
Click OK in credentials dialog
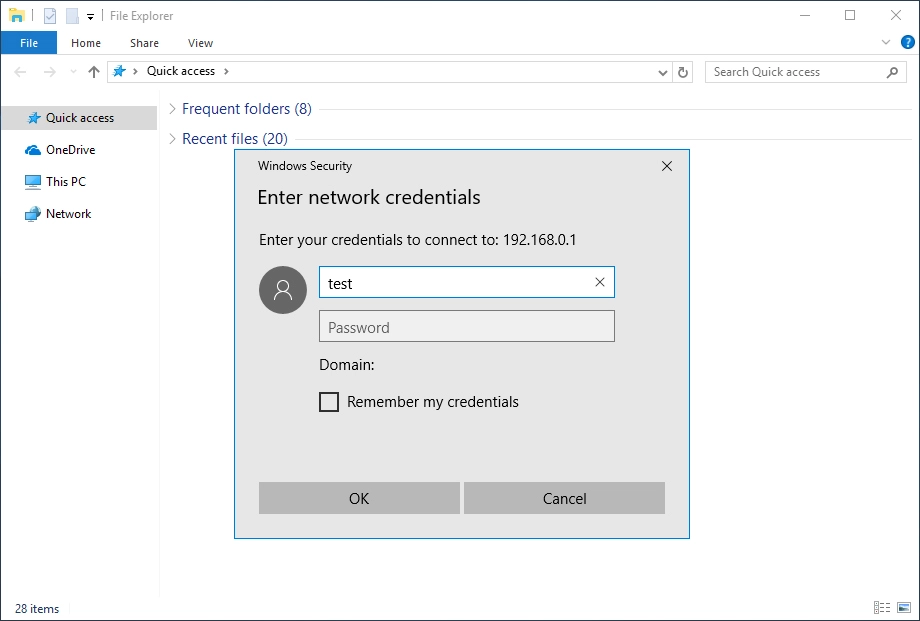(x=359, y=498)
